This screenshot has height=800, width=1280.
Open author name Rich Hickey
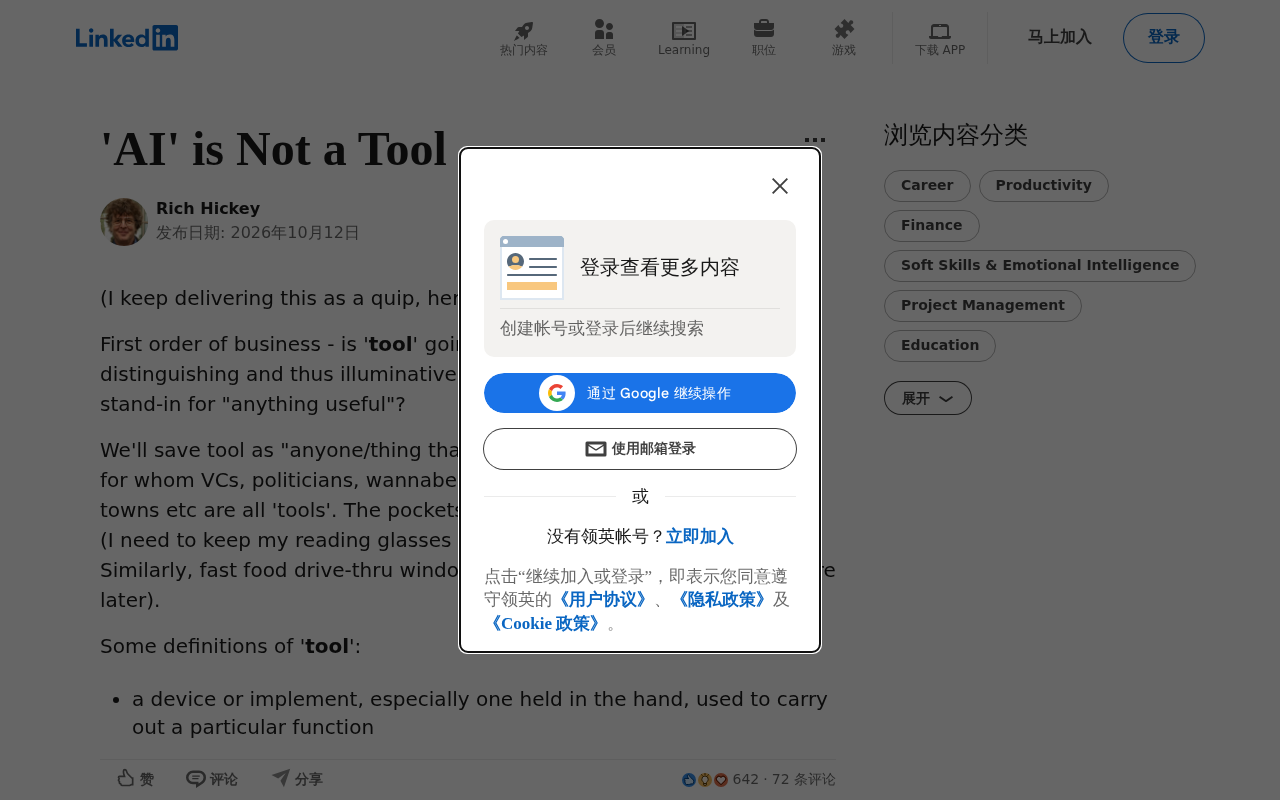coord(208,209)
